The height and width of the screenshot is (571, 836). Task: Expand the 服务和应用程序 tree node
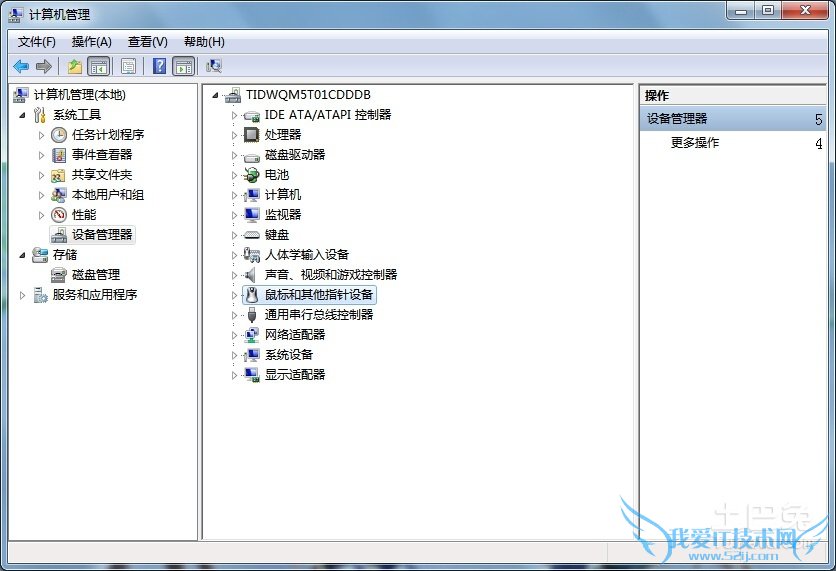coord(22,295)
